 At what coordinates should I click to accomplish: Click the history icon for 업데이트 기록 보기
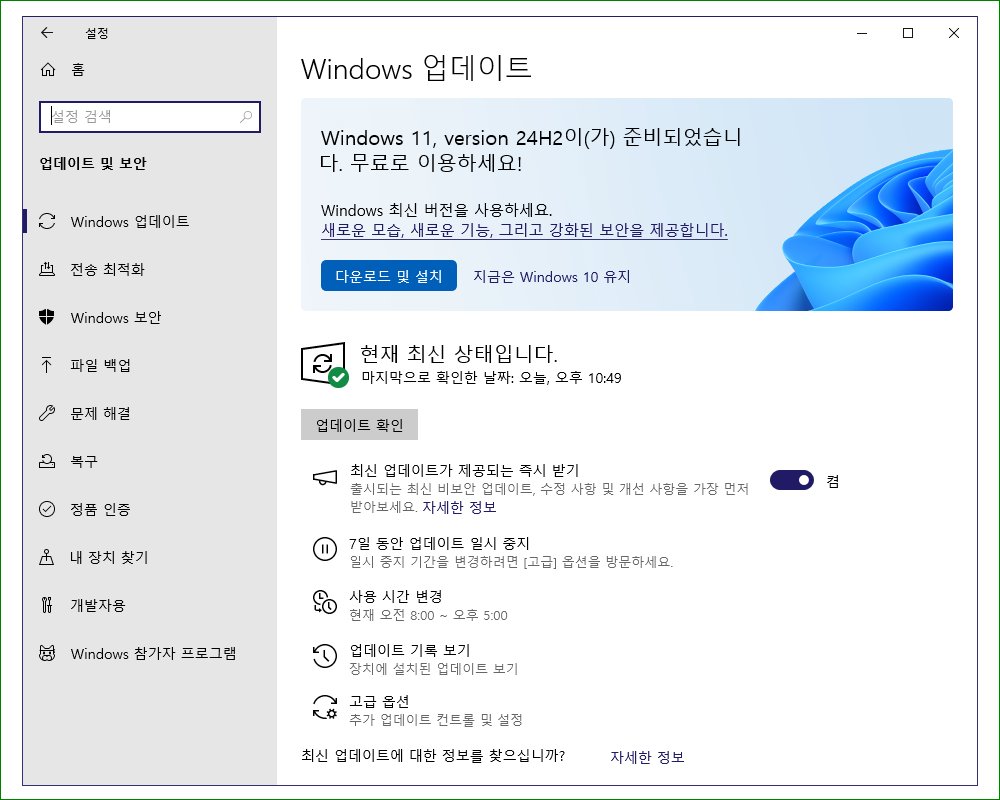tap(325, 656)
